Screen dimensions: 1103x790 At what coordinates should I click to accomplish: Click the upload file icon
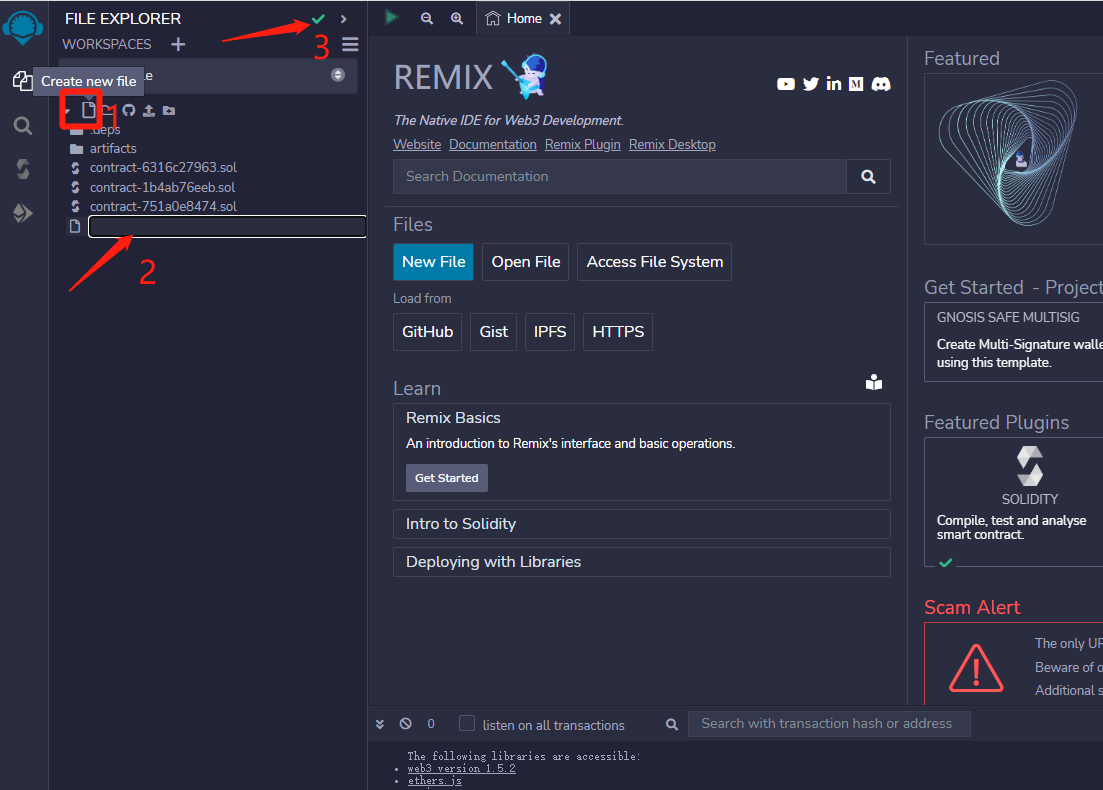point(148,110)
